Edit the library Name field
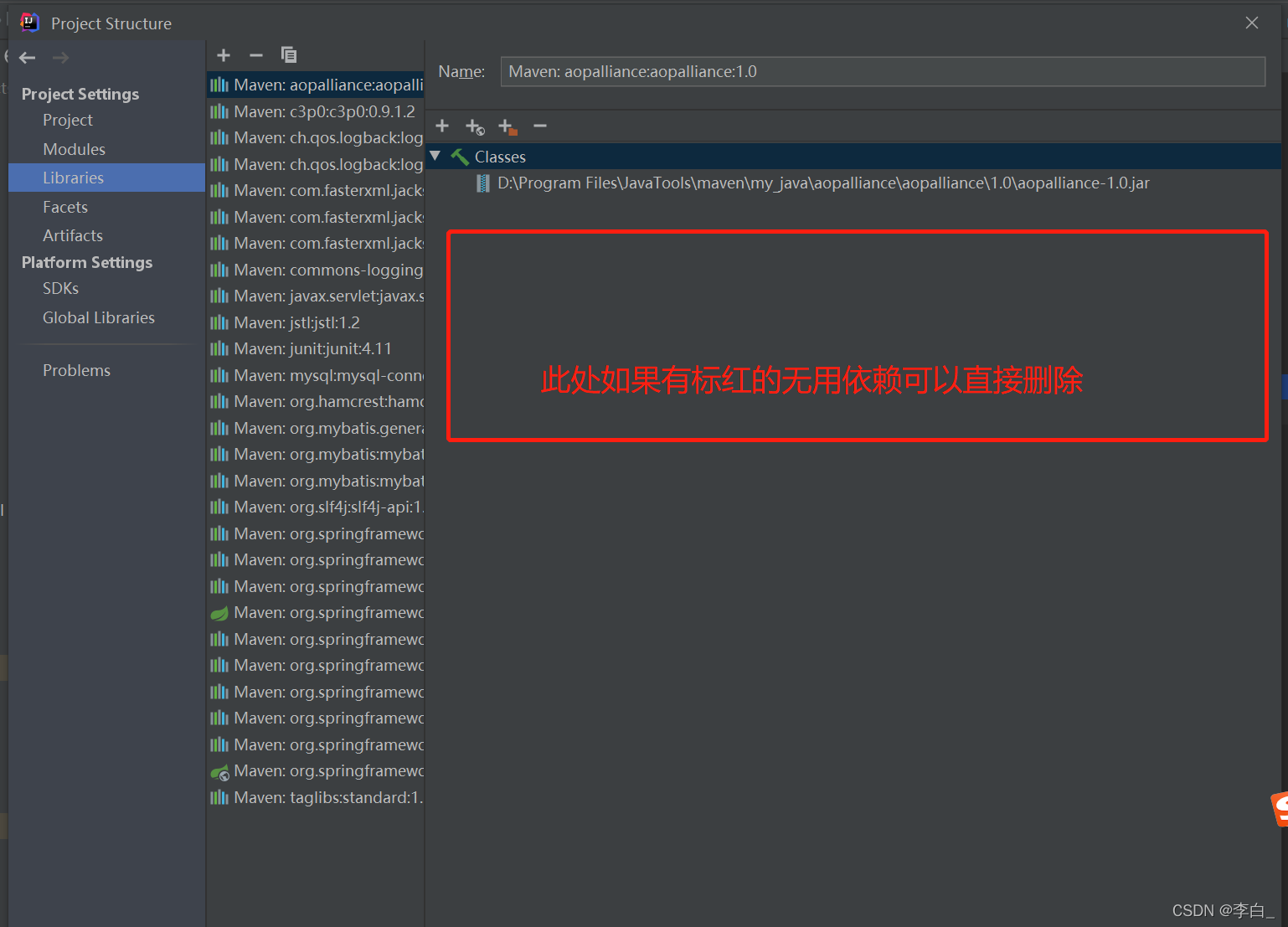1288x927 pixels. [883, 71]
